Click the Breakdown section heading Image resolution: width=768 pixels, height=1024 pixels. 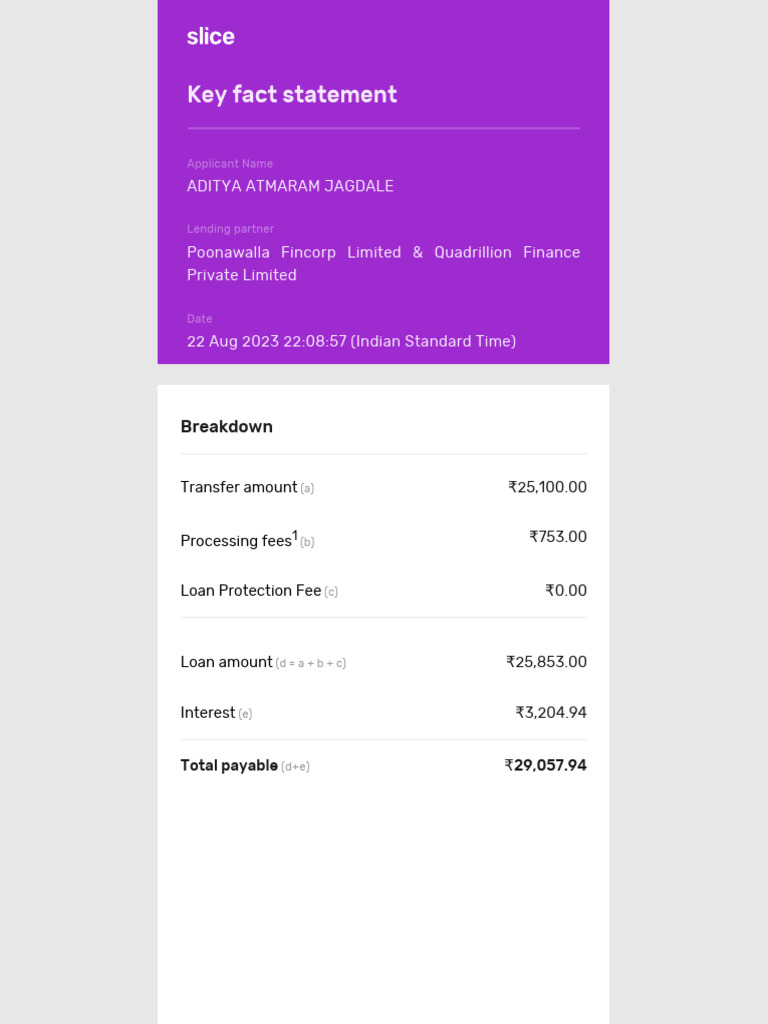coord(227,427)
